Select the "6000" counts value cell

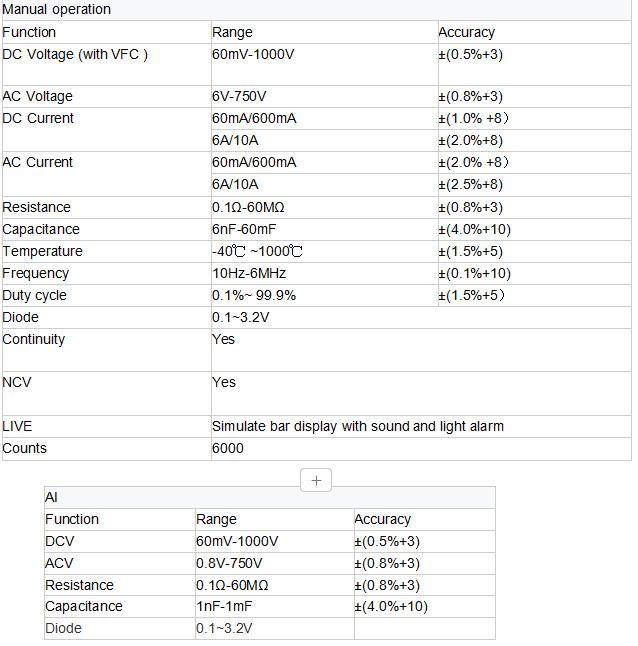(228, 448)
